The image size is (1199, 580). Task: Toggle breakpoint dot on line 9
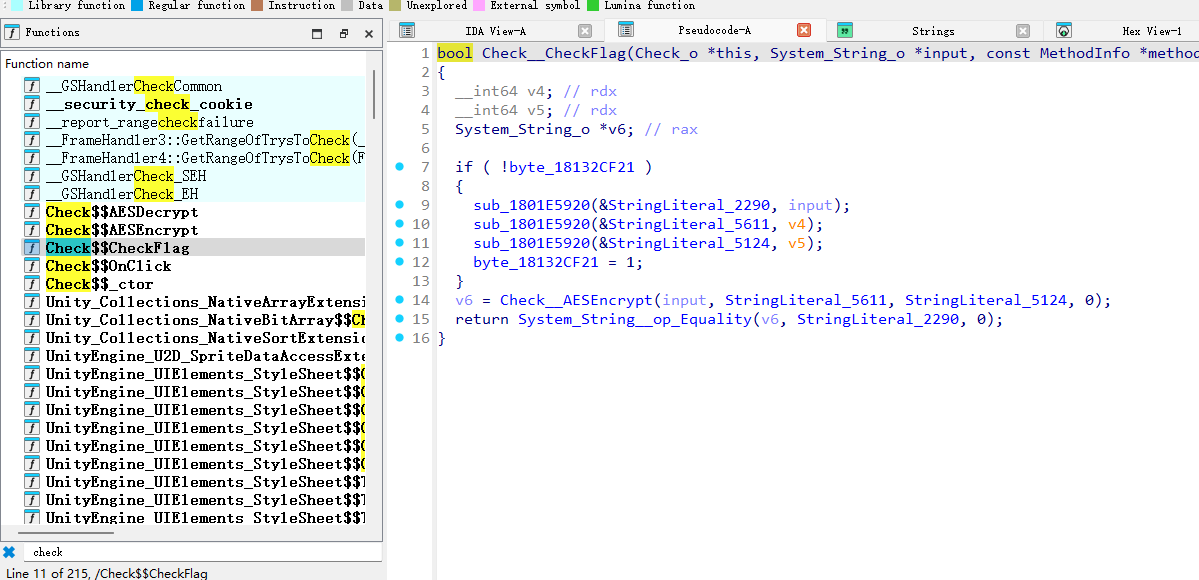[399, 204]
